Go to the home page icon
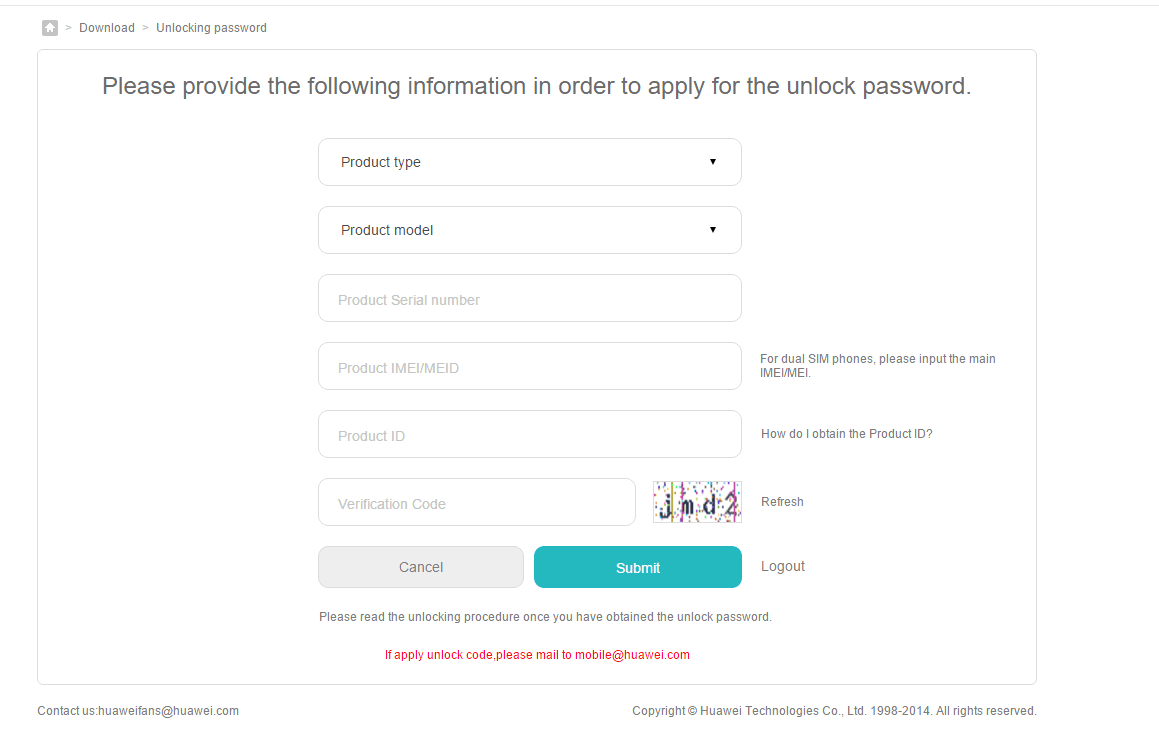The image size is (1159, 752). click(x=50, y=28)
